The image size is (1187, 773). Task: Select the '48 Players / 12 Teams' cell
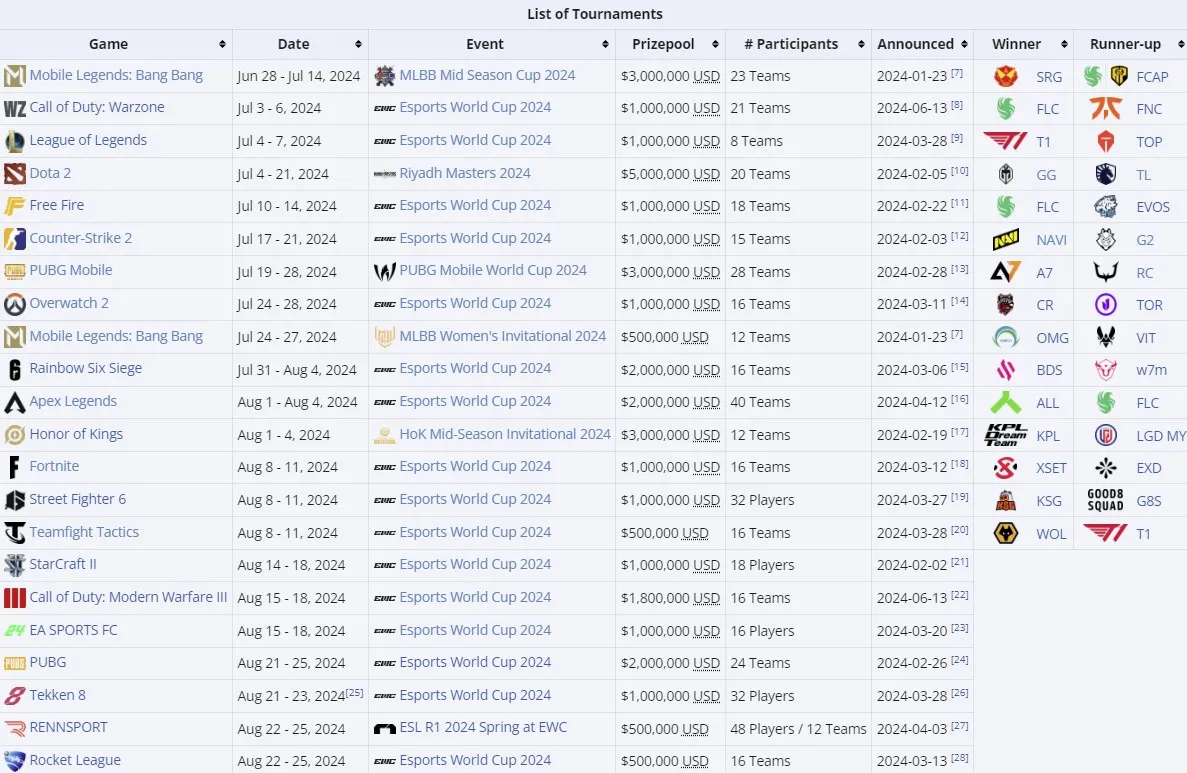tap(798, 729)
